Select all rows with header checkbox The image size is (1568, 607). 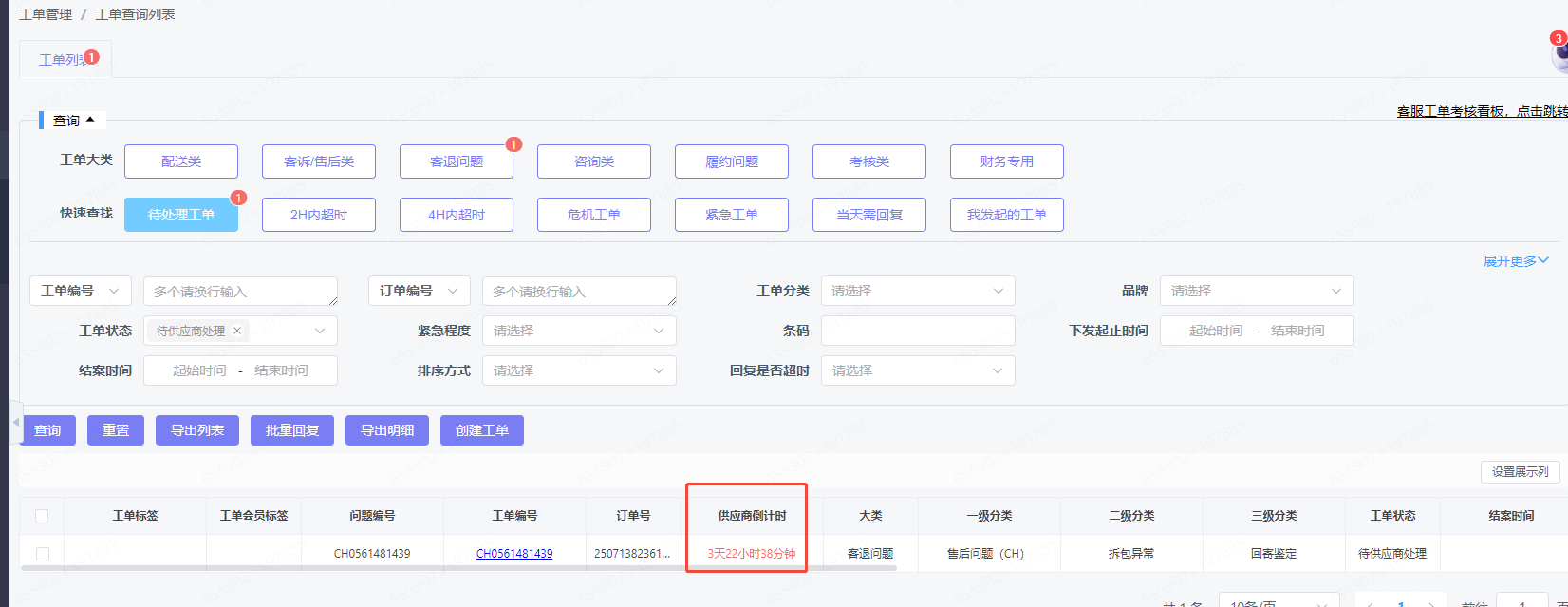[x=42, y=516]
